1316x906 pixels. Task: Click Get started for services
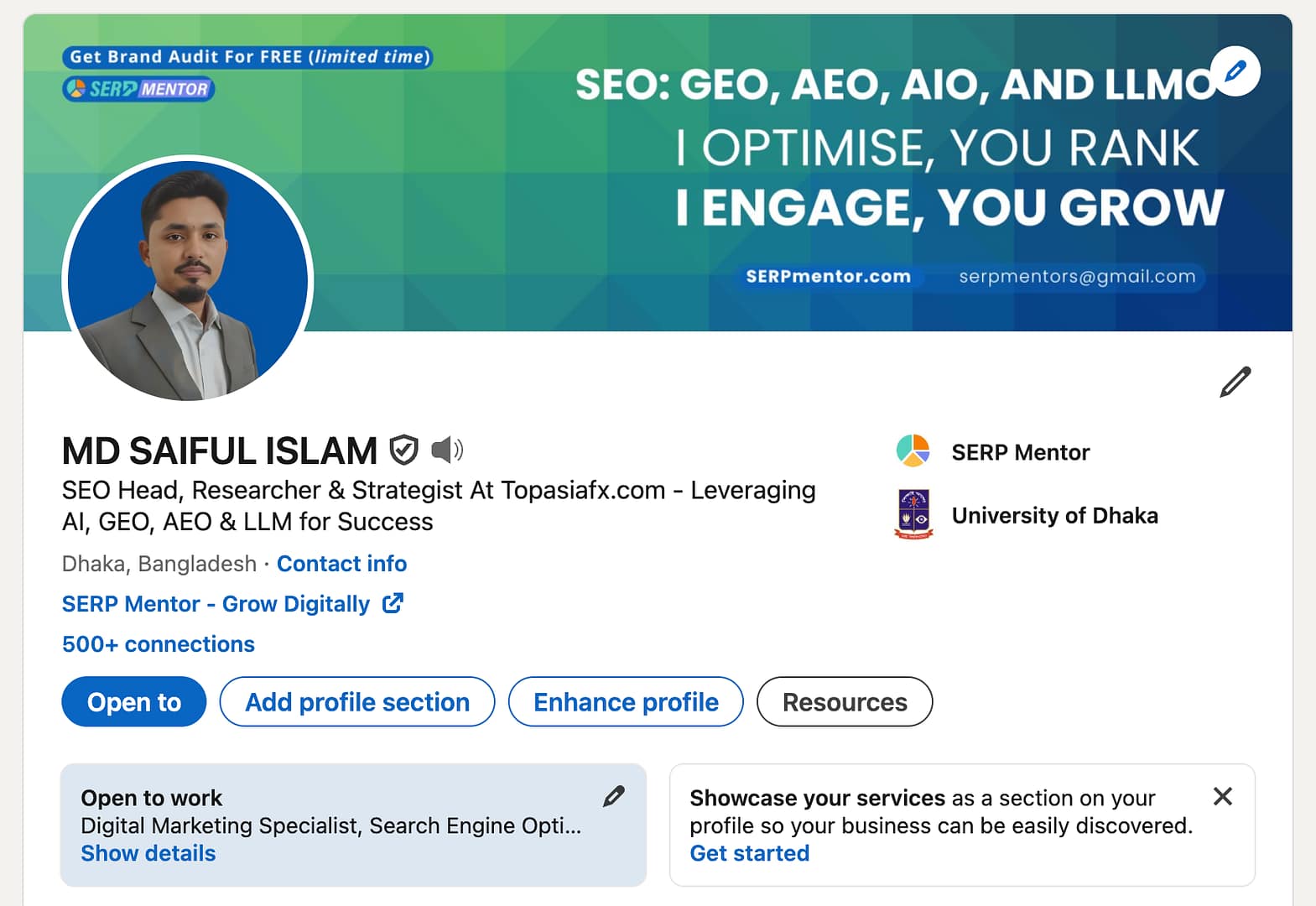click(x=749, y=853)
